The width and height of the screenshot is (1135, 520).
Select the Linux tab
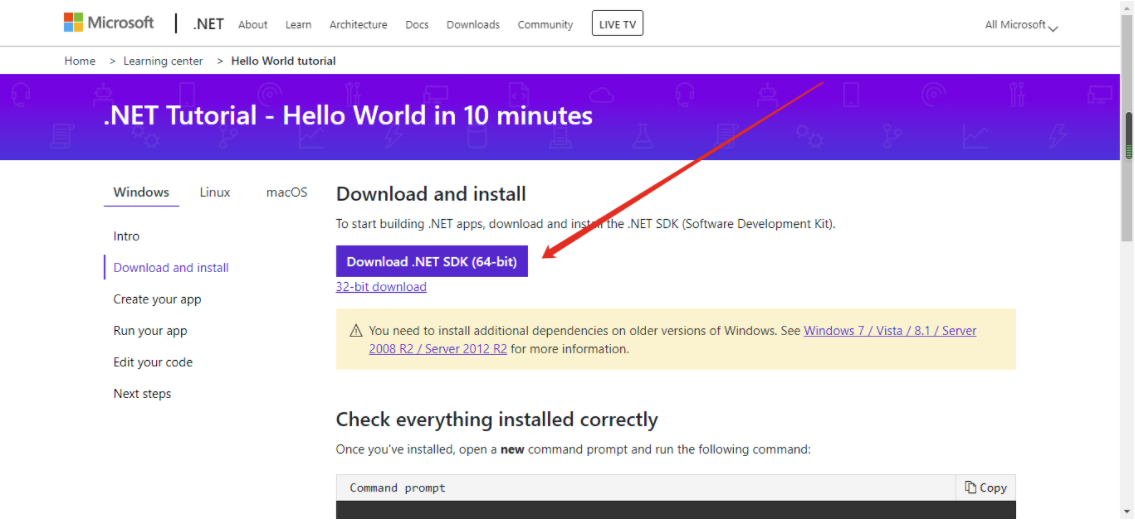point(215,193)
